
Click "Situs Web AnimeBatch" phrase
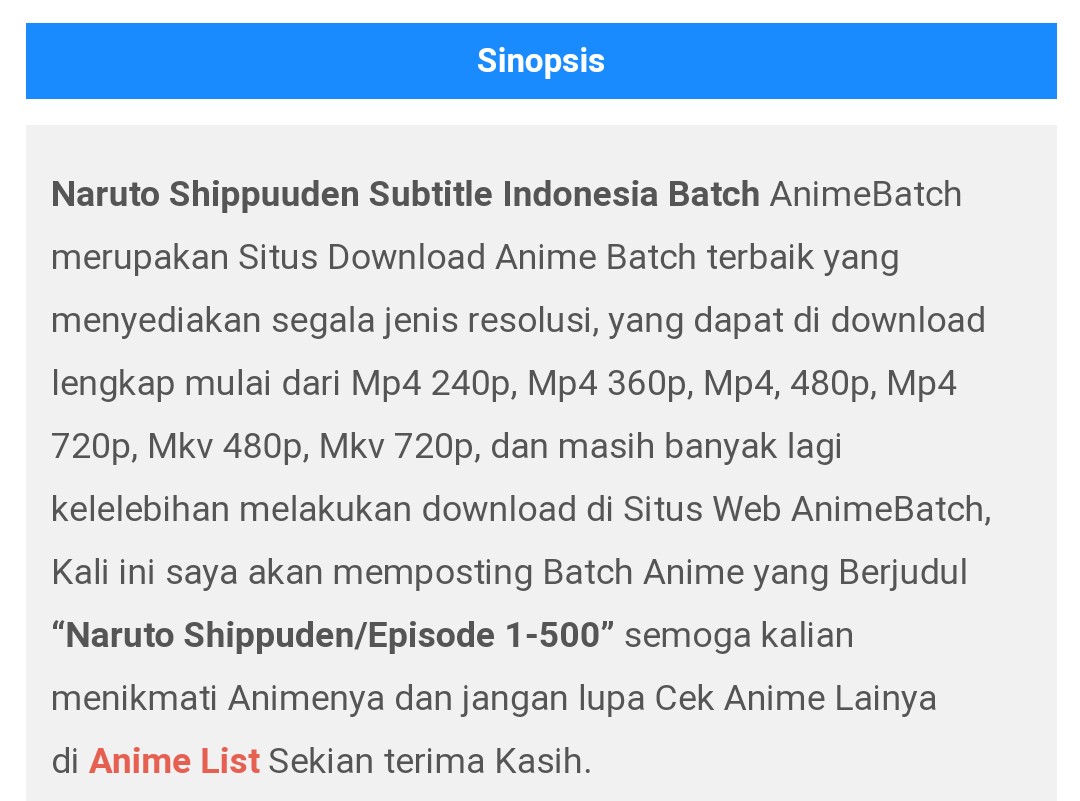(x=805, y=510)
